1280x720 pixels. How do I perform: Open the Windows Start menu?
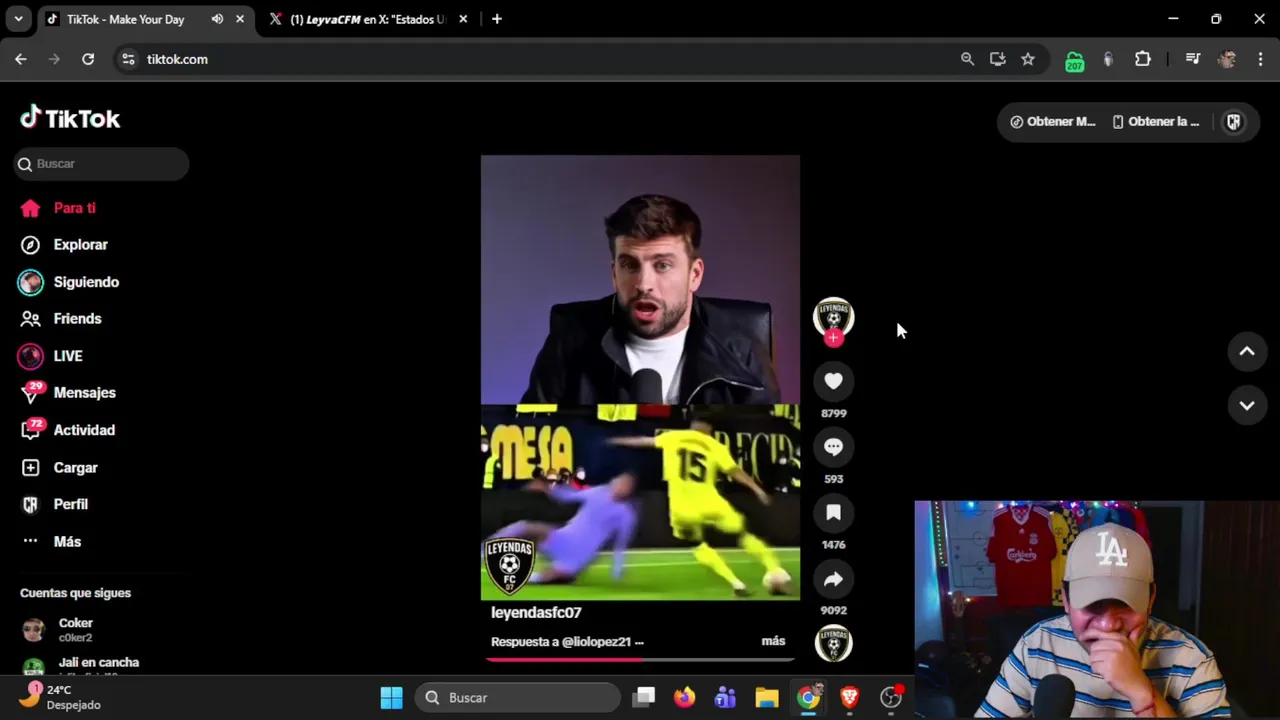pyautogui.click(x=392, y=698)
